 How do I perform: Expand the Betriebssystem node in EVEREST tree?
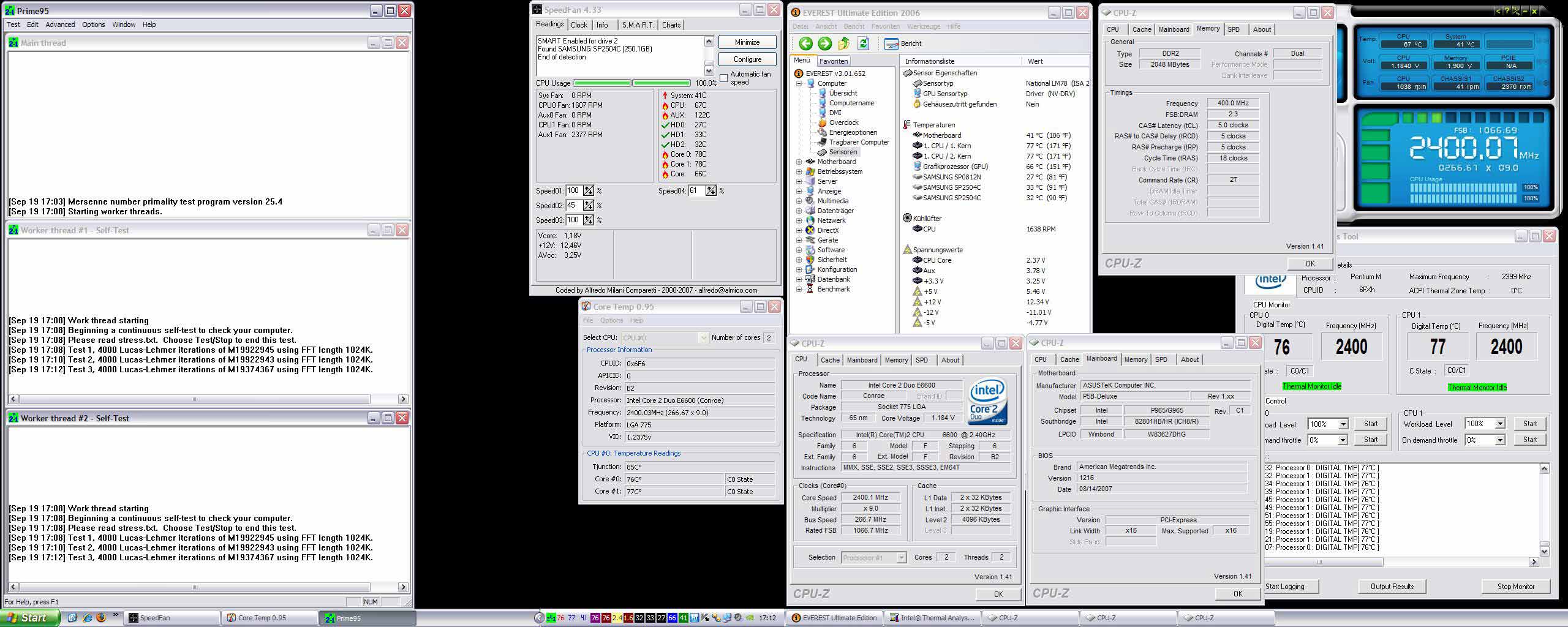click(x=799, y=171)
